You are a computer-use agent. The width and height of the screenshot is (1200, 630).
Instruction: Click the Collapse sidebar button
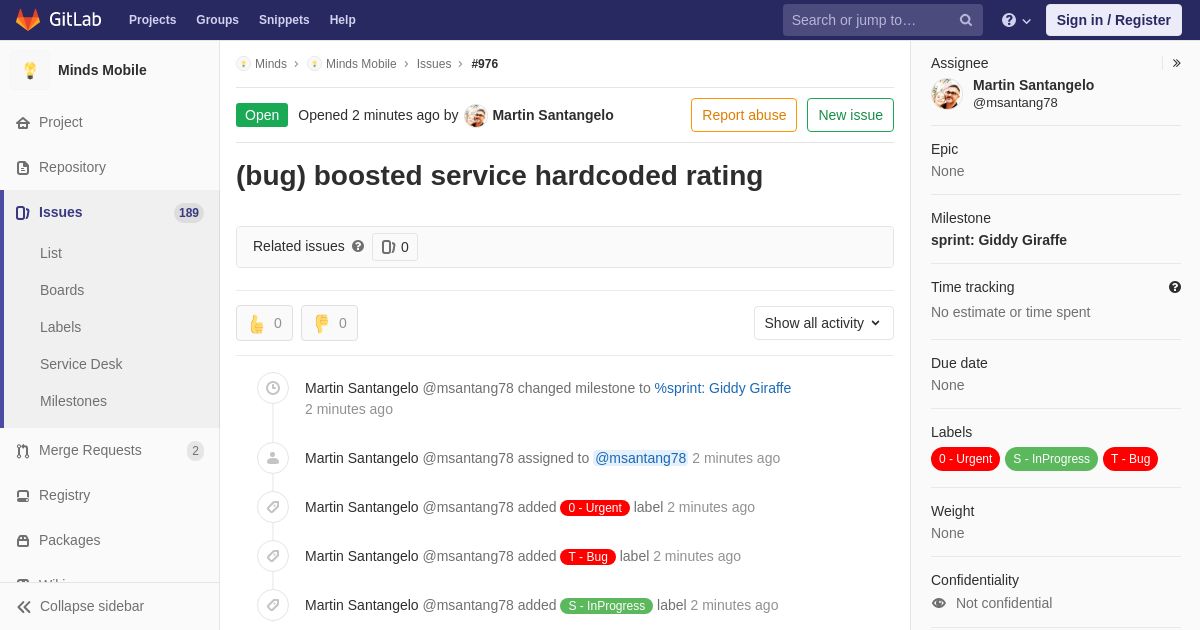pos(110,606)
